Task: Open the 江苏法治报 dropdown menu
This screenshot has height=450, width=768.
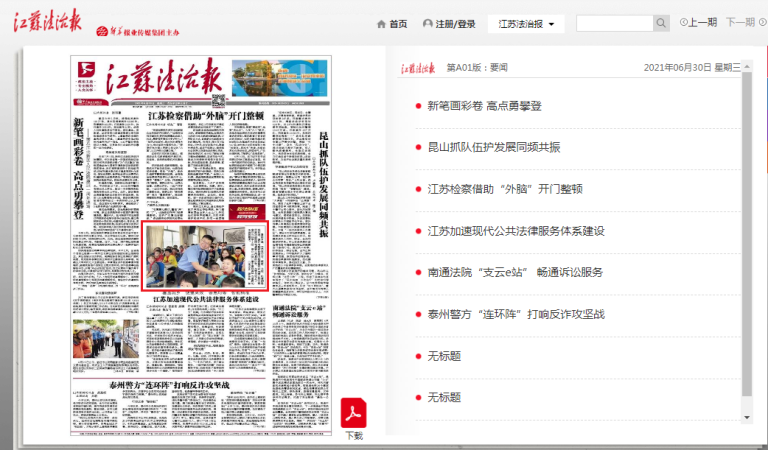Action: click(x=526, y=24)
